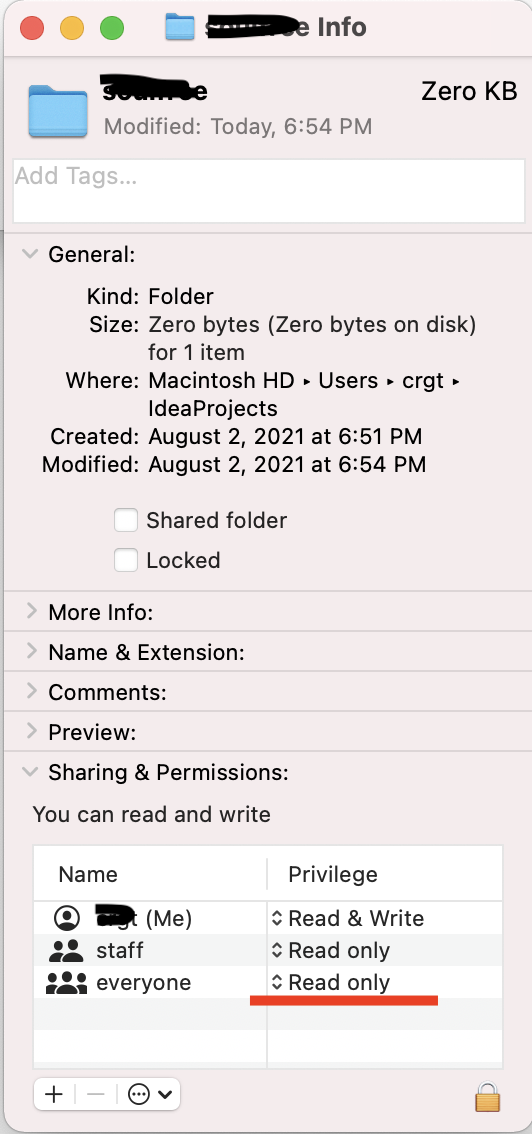Open the ellipsis action menu
This screenshot has width=532, height=1134.
149,1094
